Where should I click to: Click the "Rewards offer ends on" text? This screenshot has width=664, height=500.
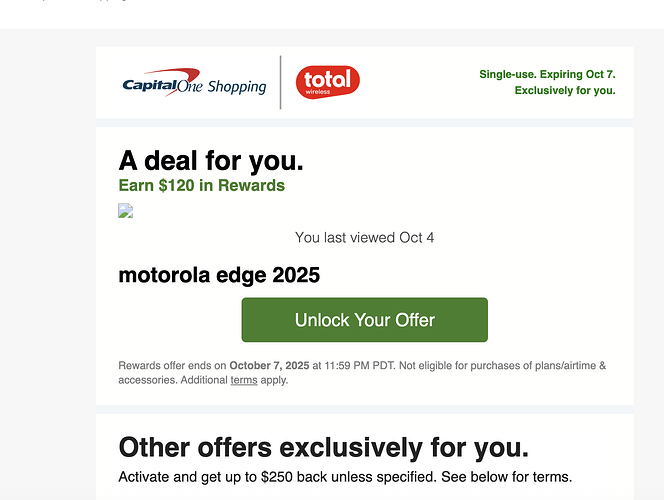click(172, 366)
